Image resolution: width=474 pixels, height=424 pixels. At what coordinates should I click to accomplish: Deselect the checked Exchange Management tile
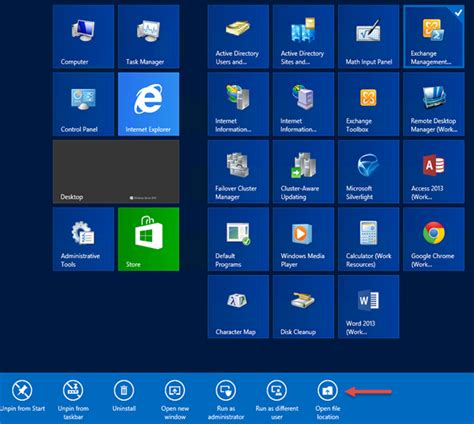[434, 36]
